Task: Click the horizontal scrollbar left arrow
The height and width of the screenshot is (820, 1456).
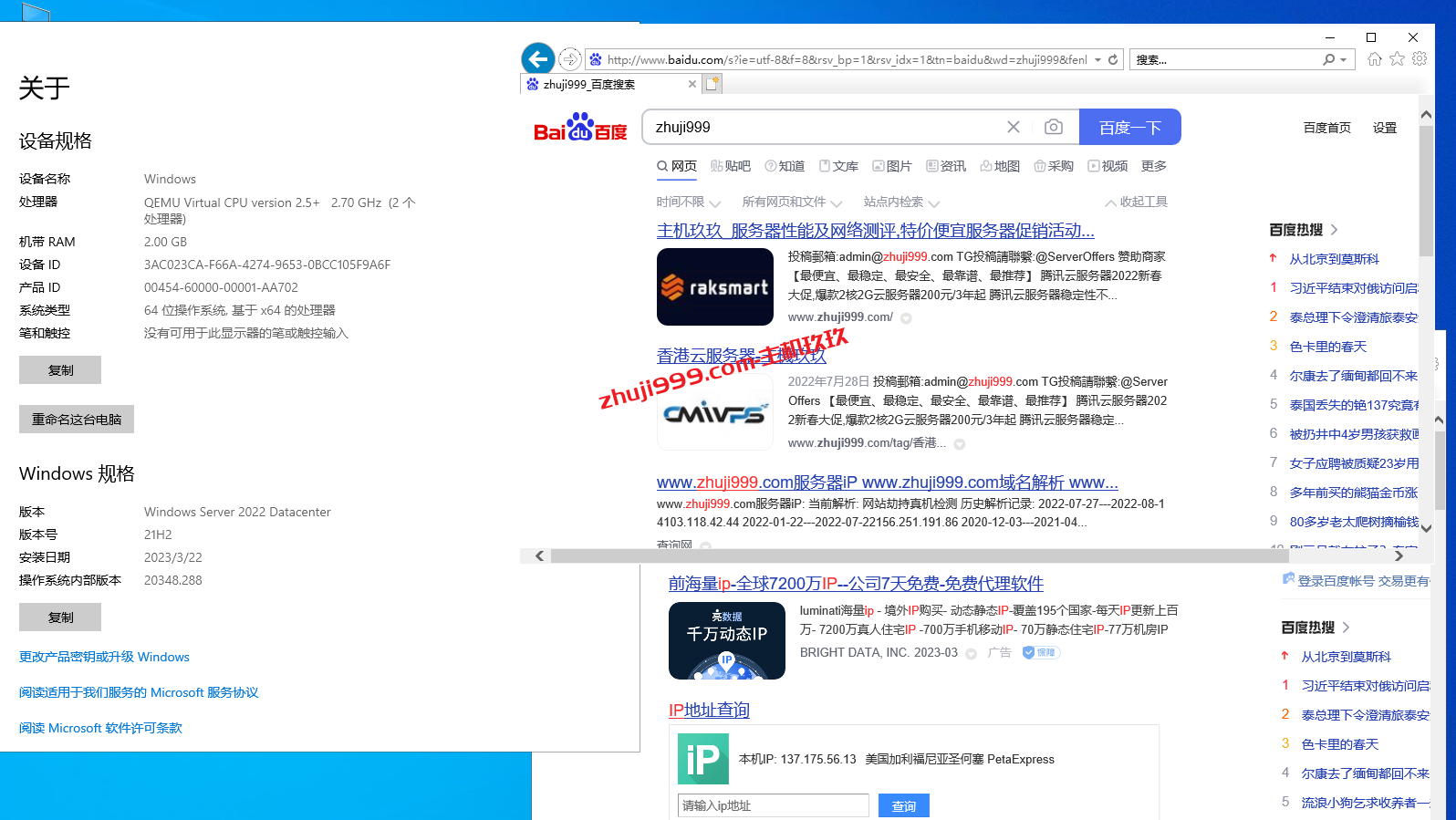Action: 540,555
